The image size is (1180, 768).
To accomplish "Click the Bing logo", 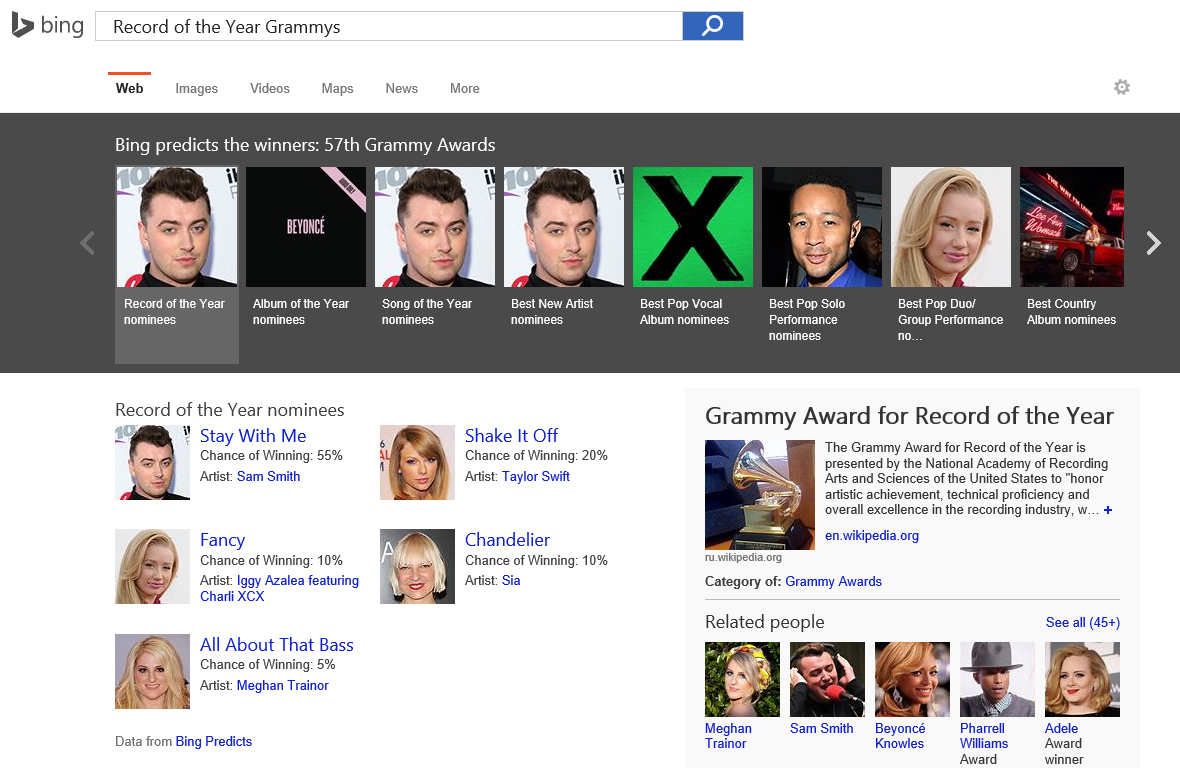I will 47,25.
